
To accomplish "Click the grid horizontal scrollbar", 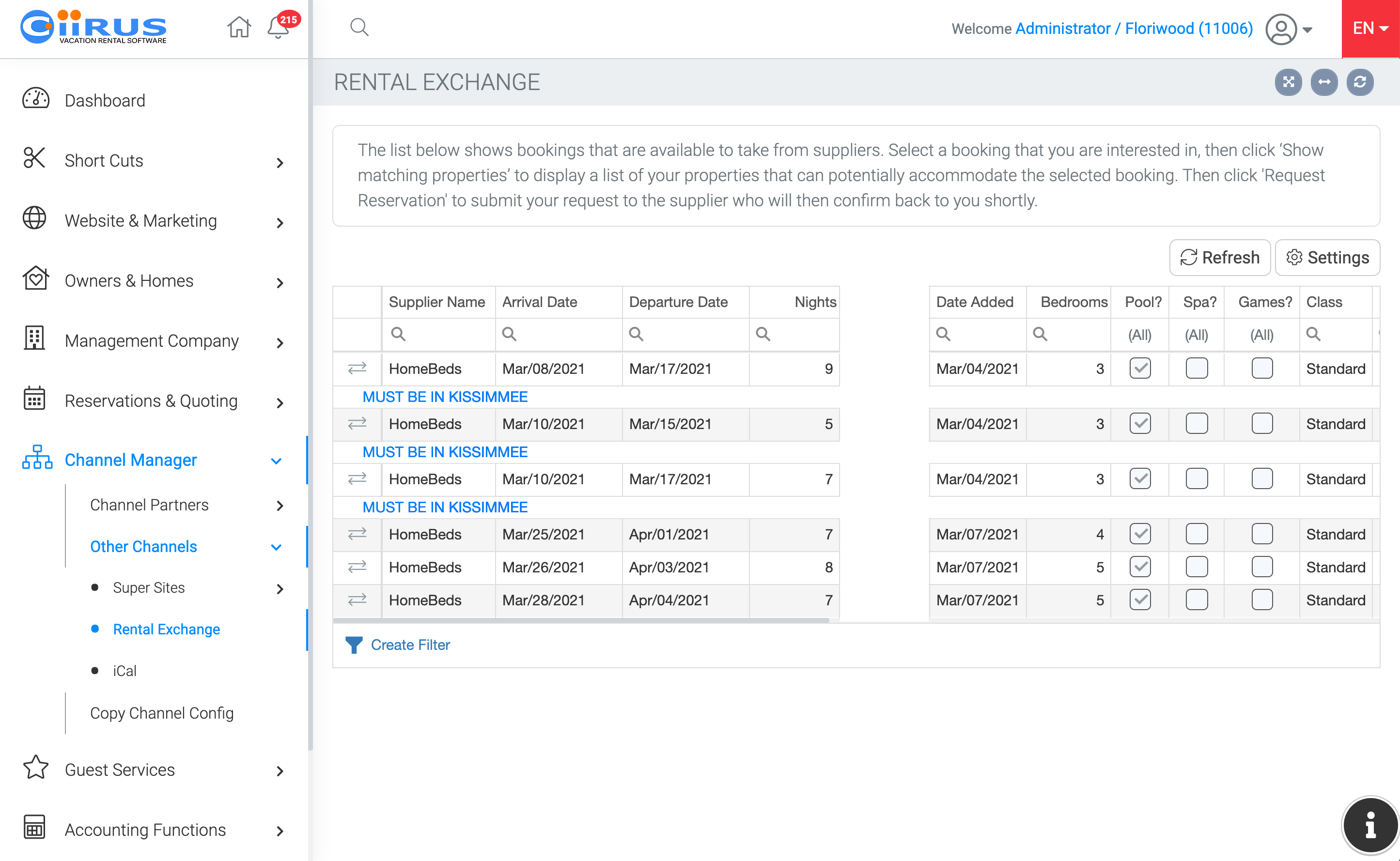I will pyautogui.click(x=581, y=620).
